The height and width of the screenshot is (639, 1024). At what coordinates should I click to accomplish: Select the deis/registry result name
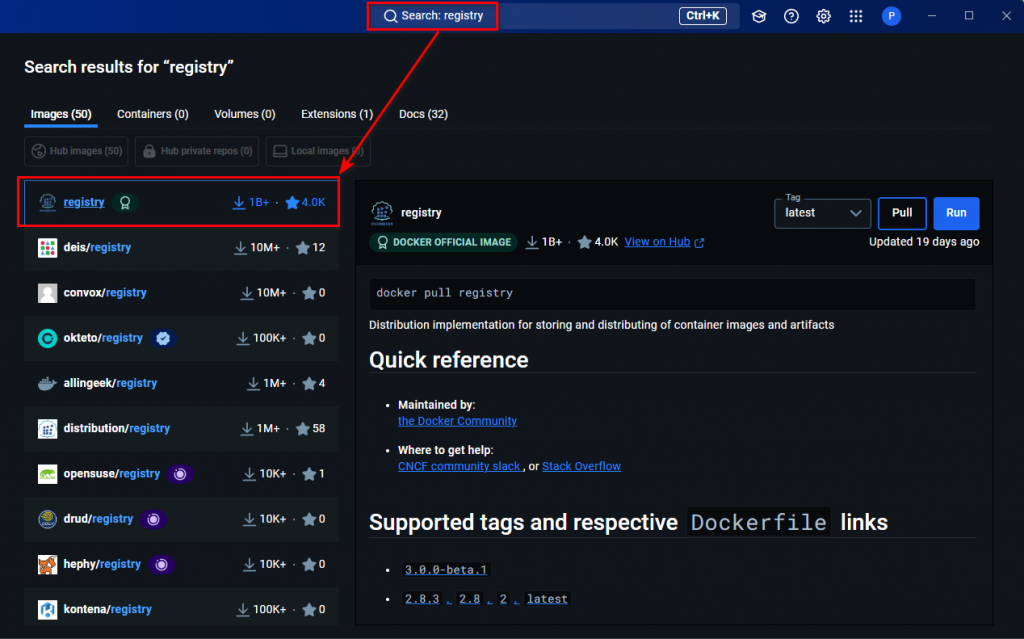pos(97,248)
